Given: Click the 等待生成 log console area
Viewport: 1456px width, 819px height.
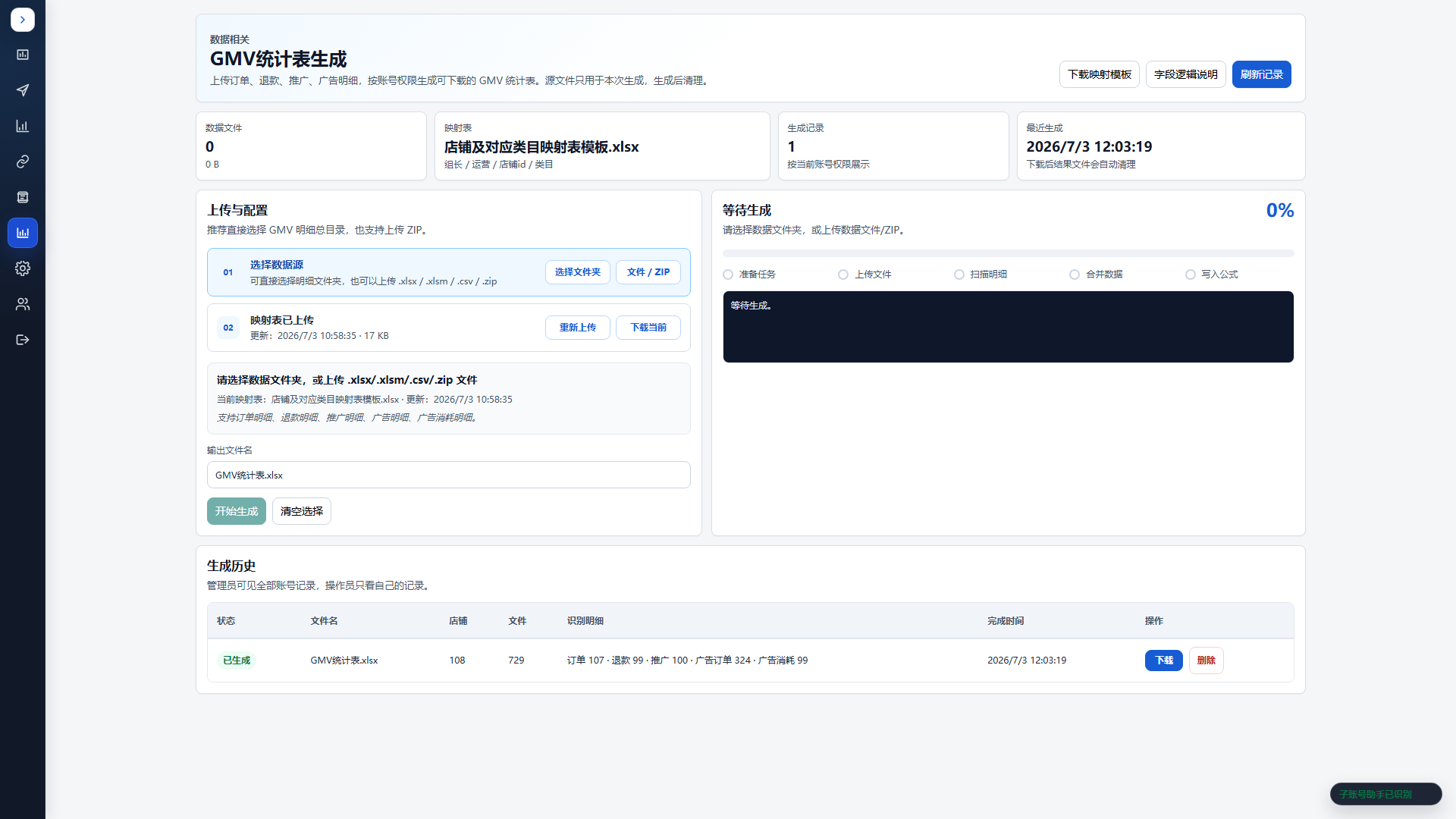Looking at the screenshot, I should (1008, 327).
